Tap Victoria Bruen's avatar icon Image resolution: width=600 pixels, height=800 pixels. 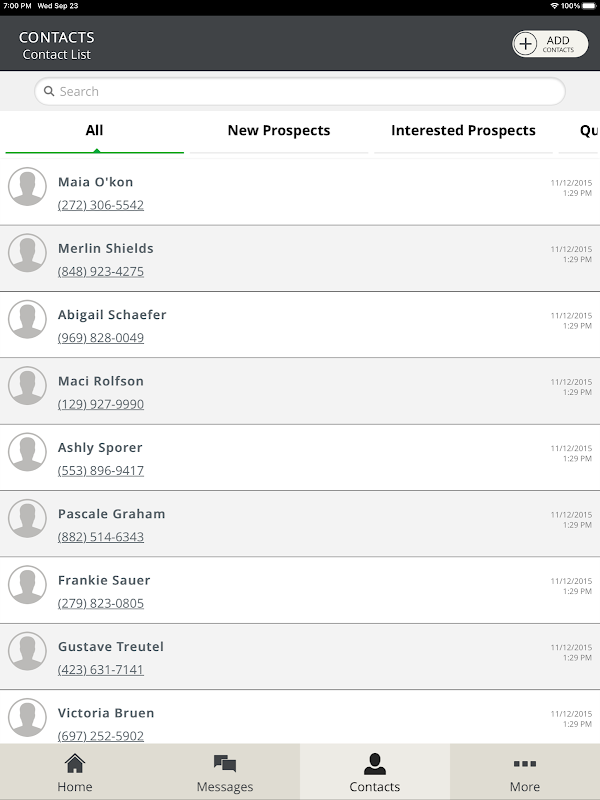(28, 717)
